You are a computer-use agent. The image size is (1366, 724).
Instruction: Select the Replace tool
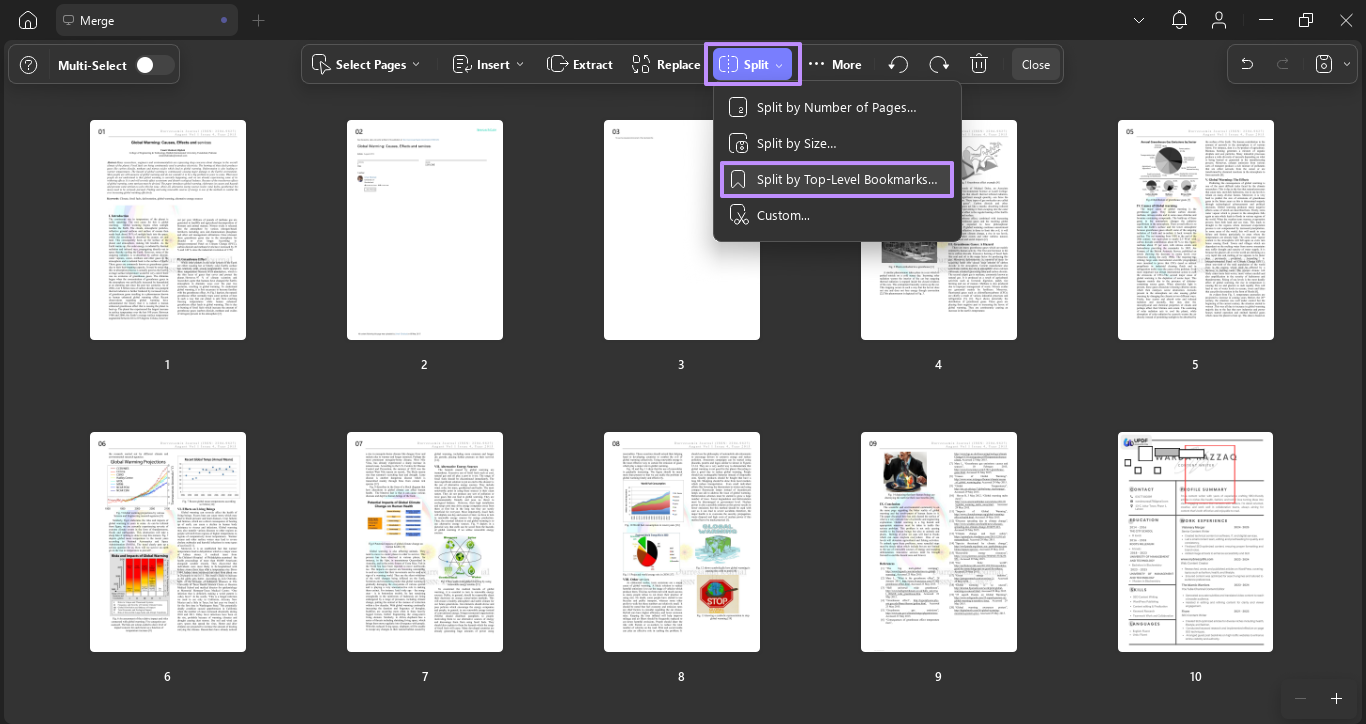[665, 63]
